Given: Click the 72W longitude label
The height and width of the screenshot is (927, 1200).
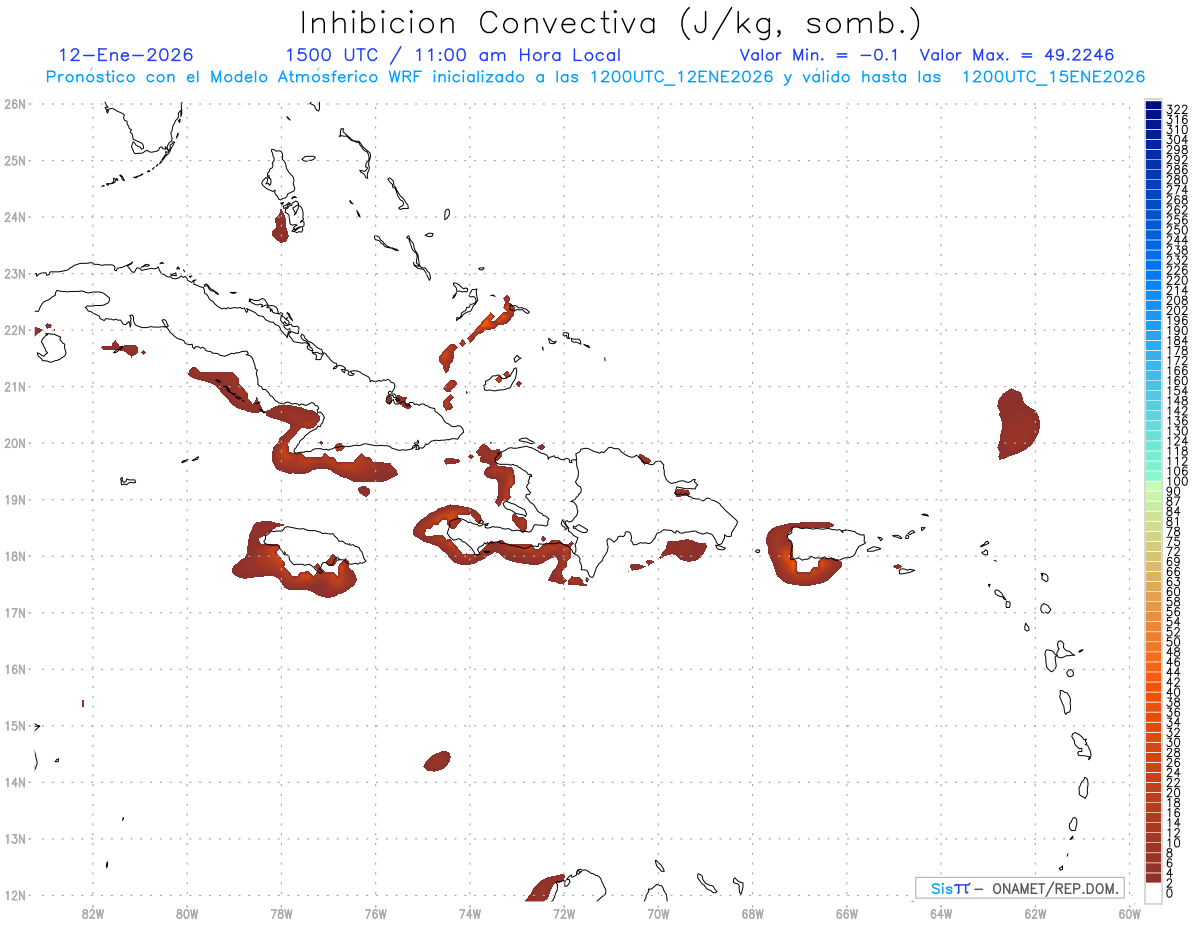Looking at the screenshot, I should [x=564, y=912].
